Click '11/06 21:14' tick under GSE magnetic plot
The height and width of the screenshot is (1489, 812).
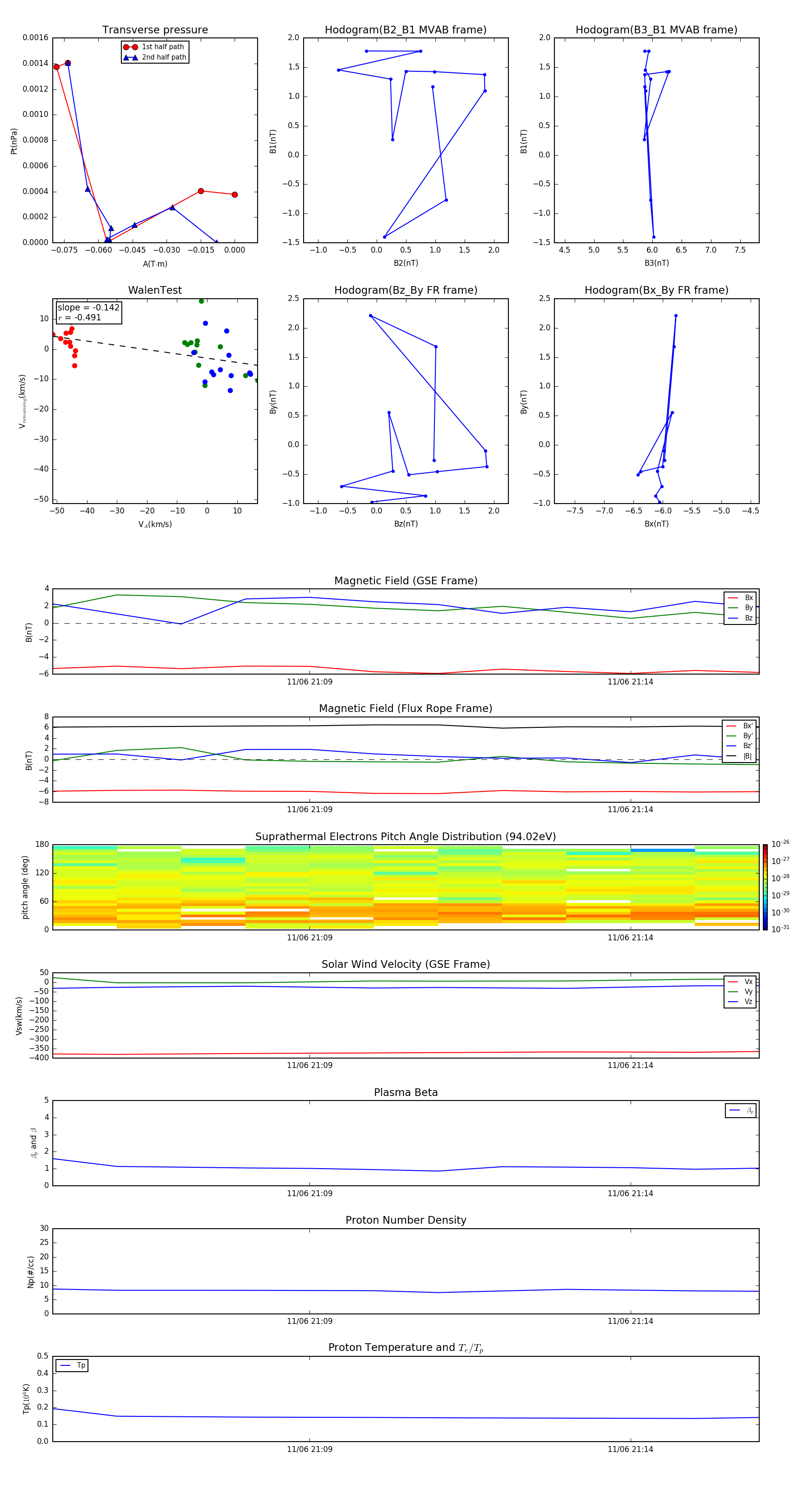tap(630, 681)
